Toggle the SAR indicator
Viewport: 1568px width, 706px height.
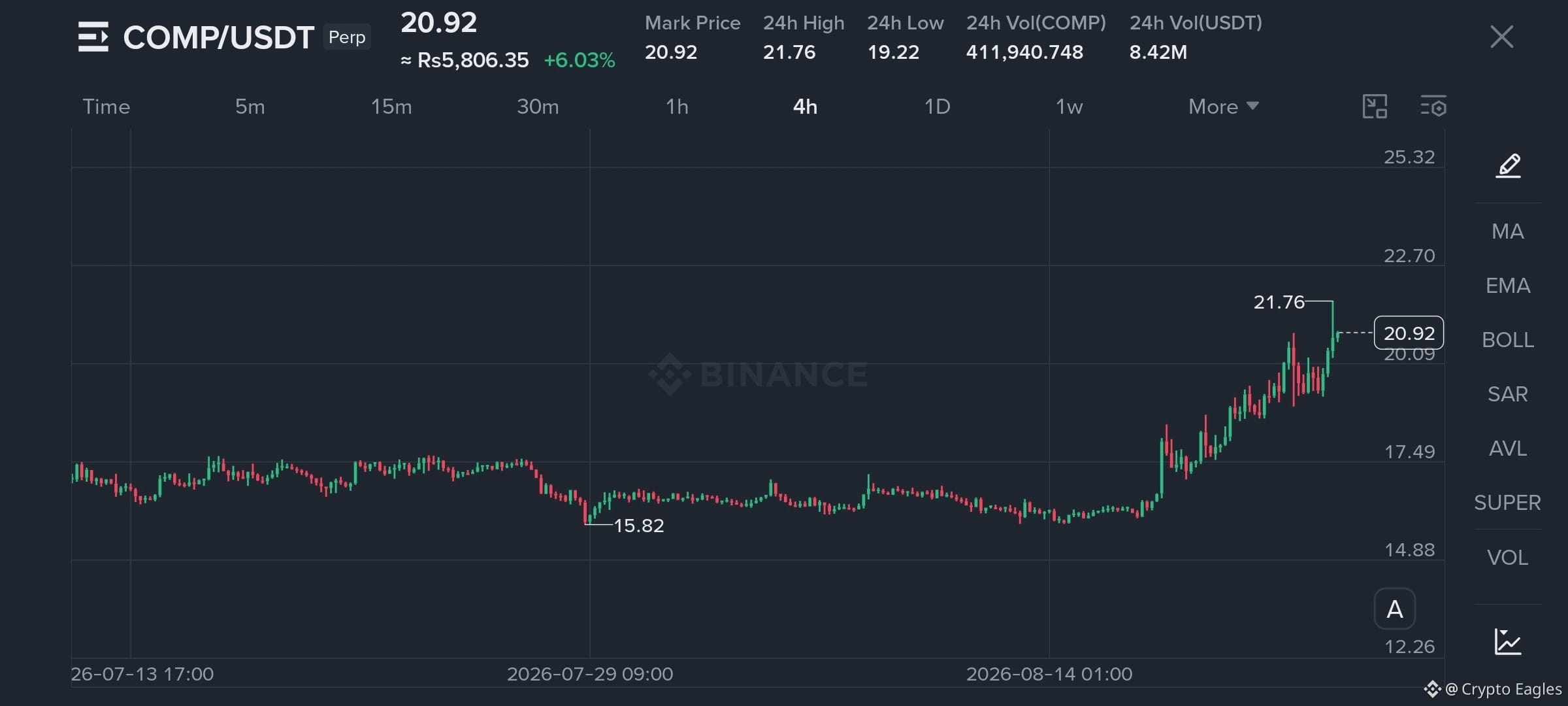1508,394
